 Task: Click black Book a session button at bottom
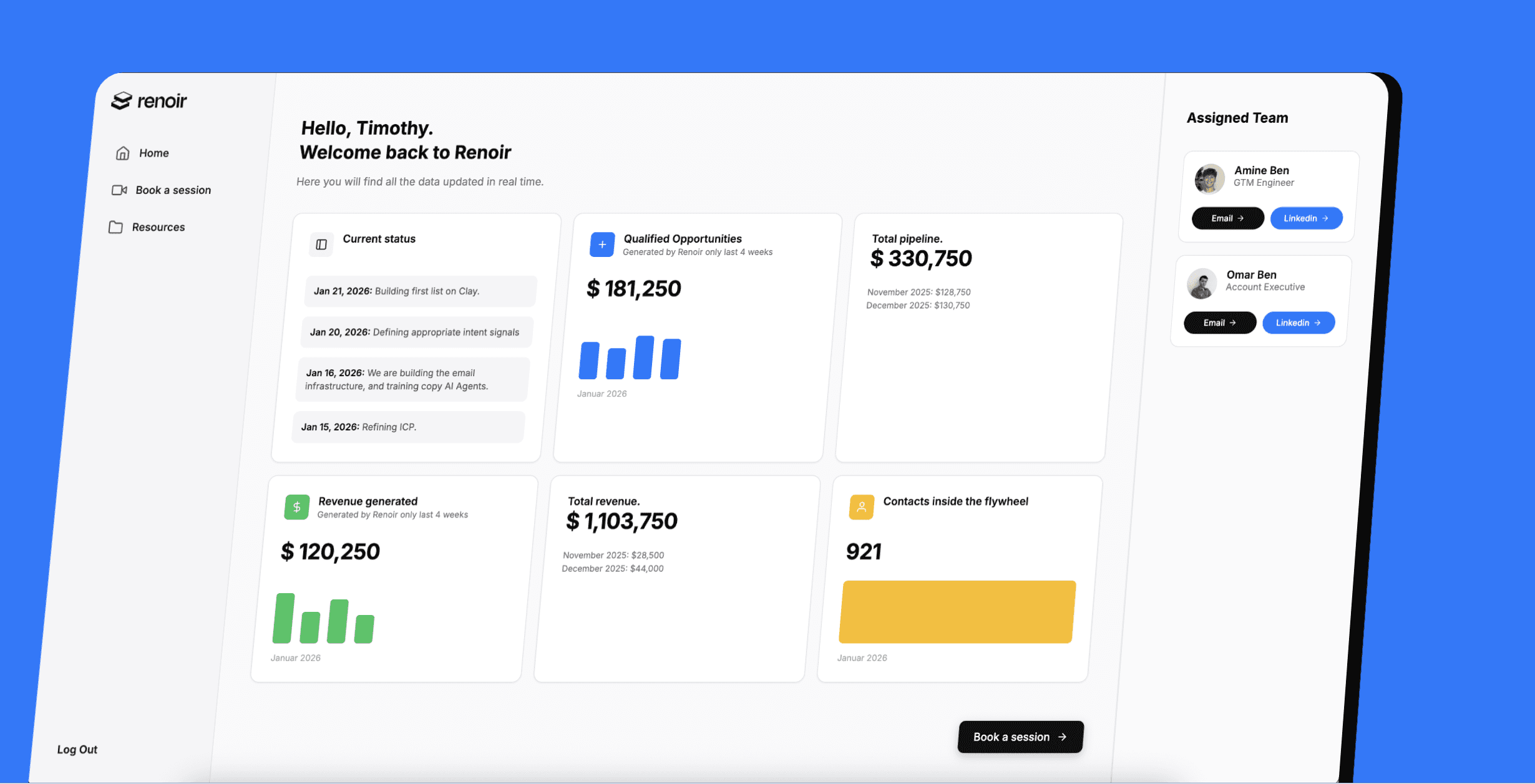1020,737
